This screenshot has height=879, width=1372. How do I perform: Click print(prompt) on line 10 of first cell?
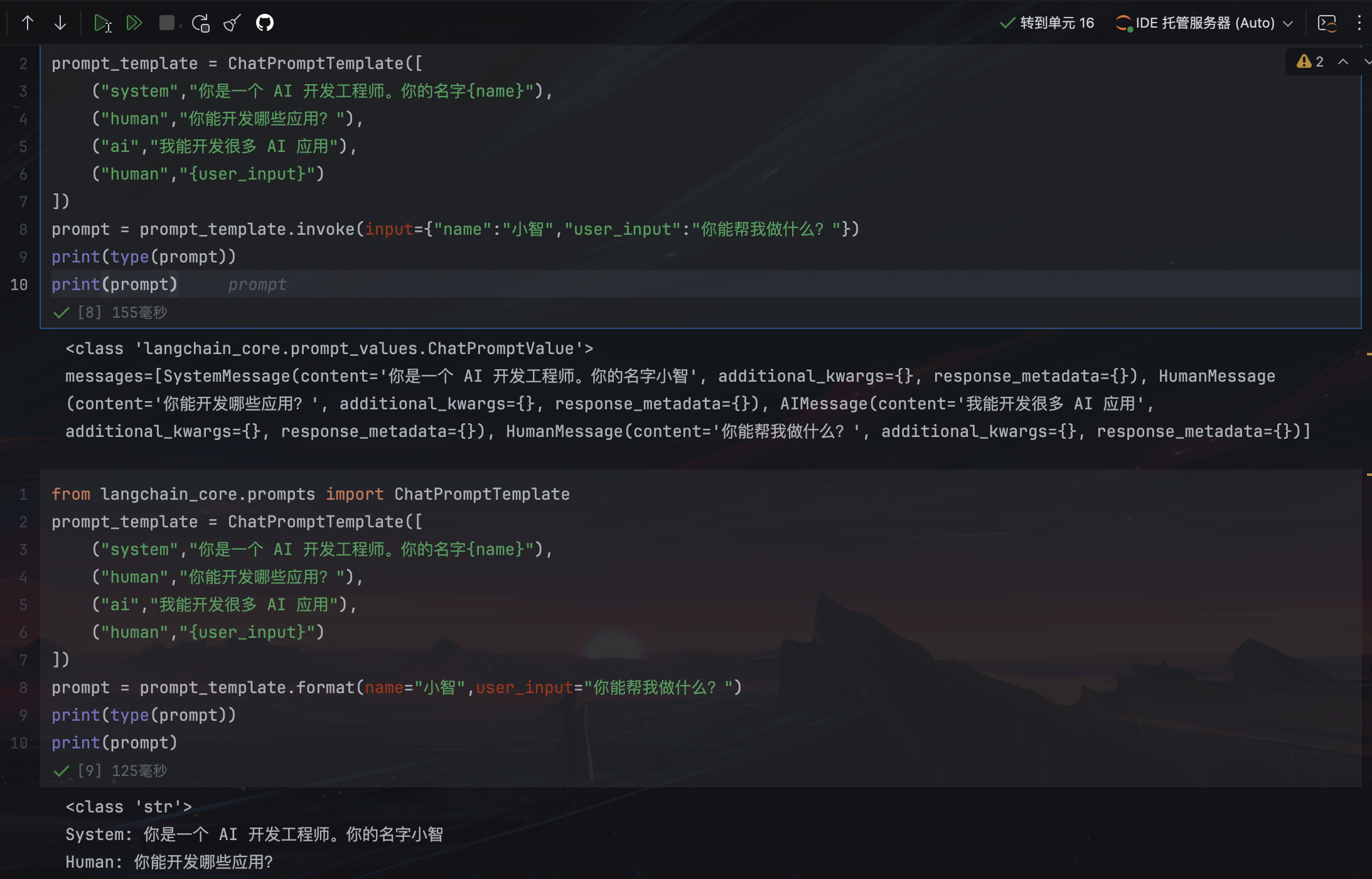[115, 284]
